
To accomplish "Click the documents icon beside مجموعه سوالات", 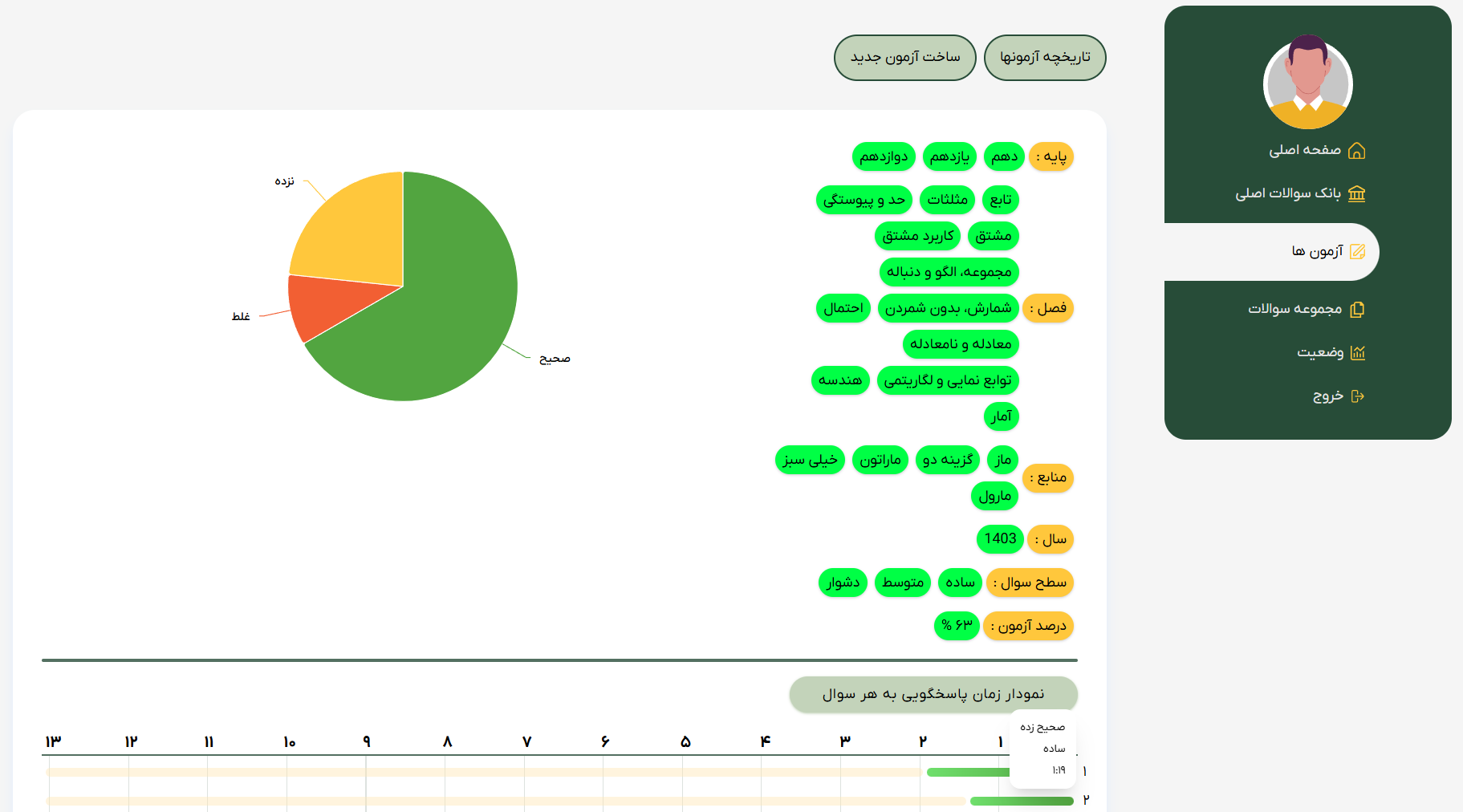I will click(1357, 310).
